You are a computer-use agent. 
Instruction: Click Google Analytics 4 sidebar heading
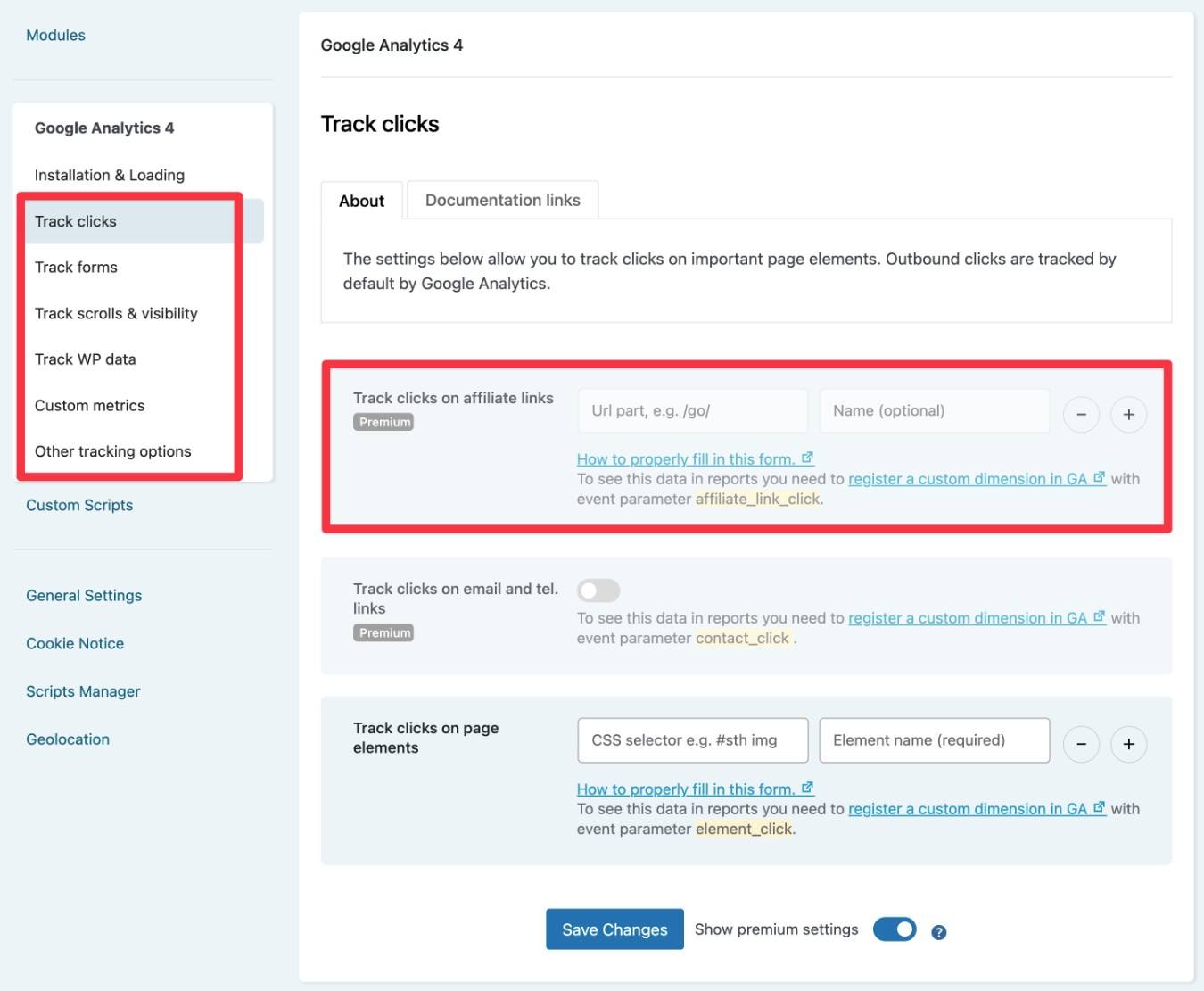(104, 128)
